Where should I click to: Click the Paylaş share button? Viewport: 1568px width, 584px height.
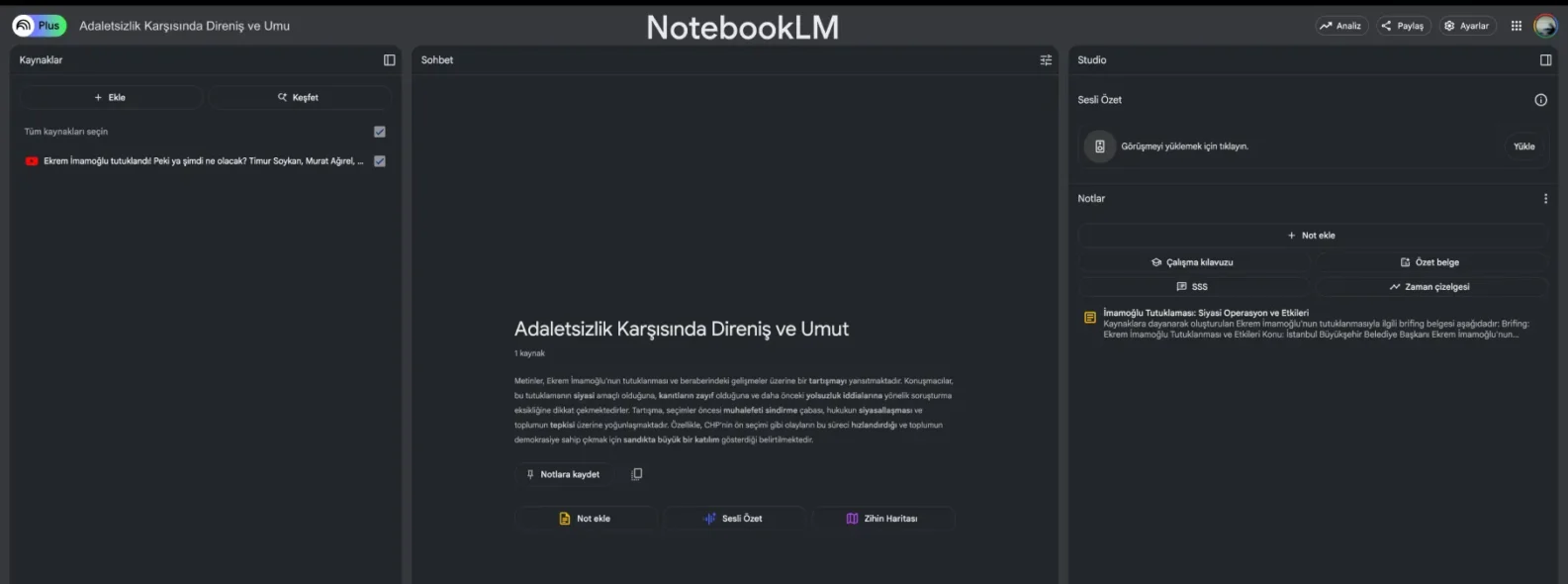[1403, 26]
